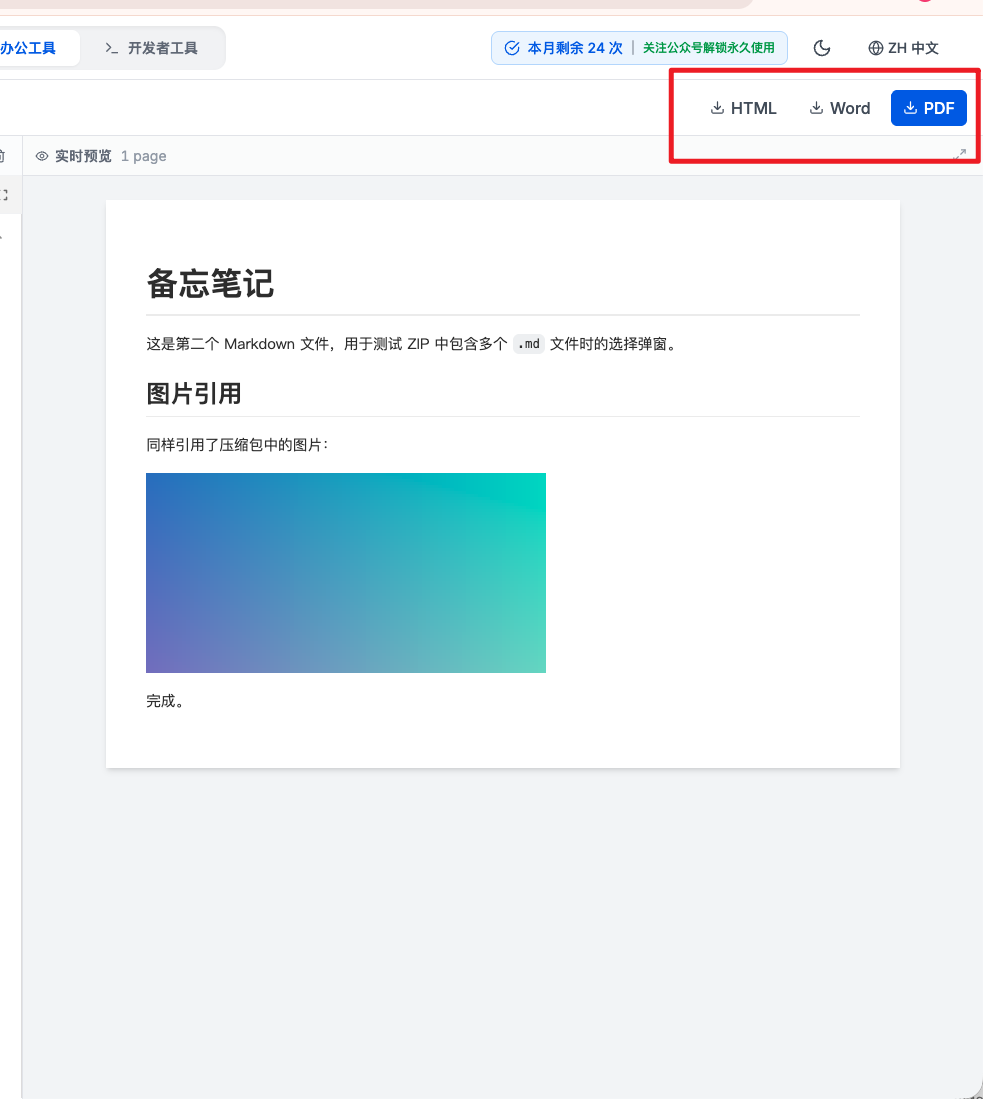The height and width of the screenshot is (1099, 983).
Task: Toggle the eye icon beside 实时预览
Action: (x=41, y=156)
